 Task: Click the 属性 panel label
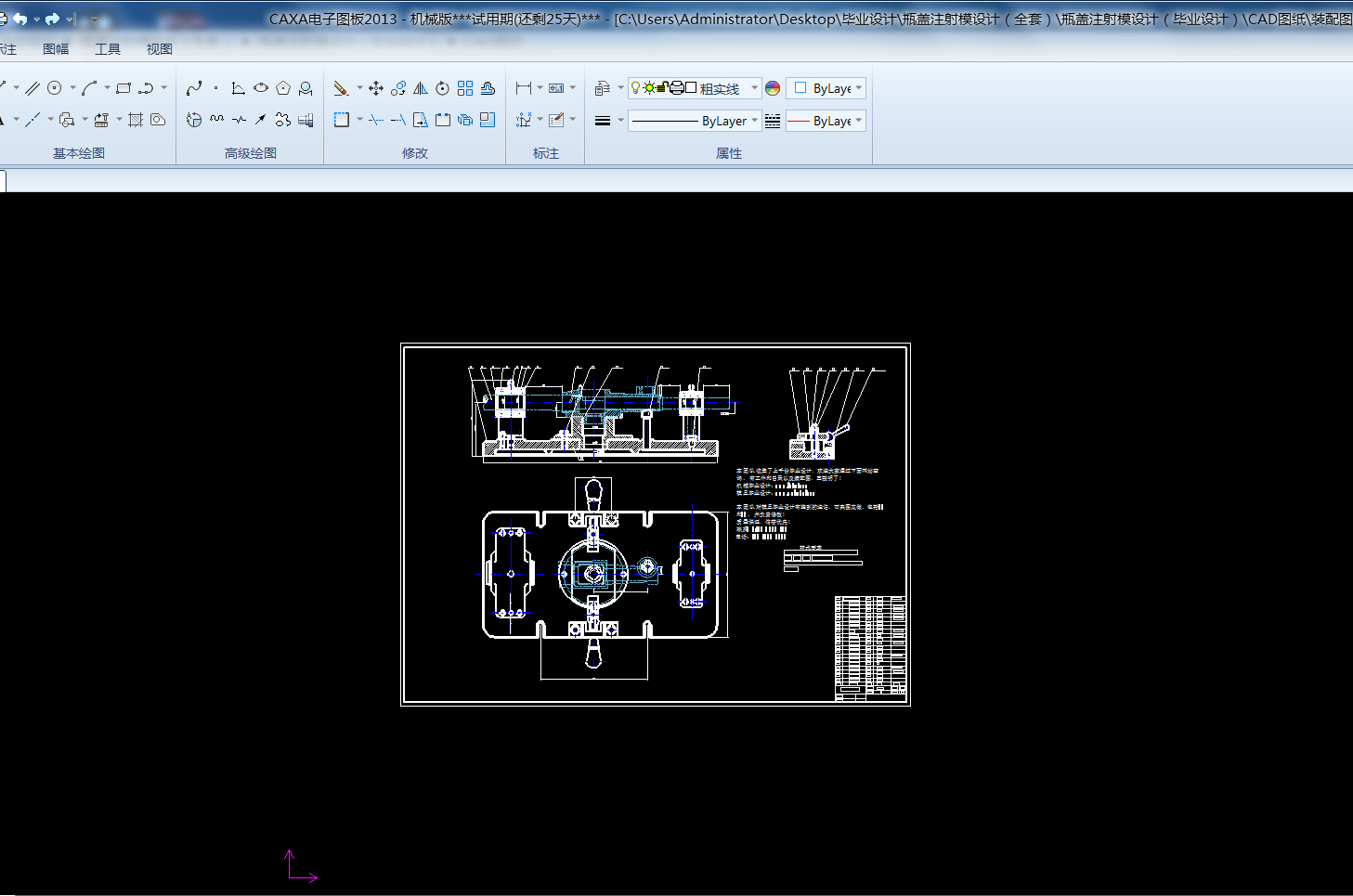(x=729, y=153)
